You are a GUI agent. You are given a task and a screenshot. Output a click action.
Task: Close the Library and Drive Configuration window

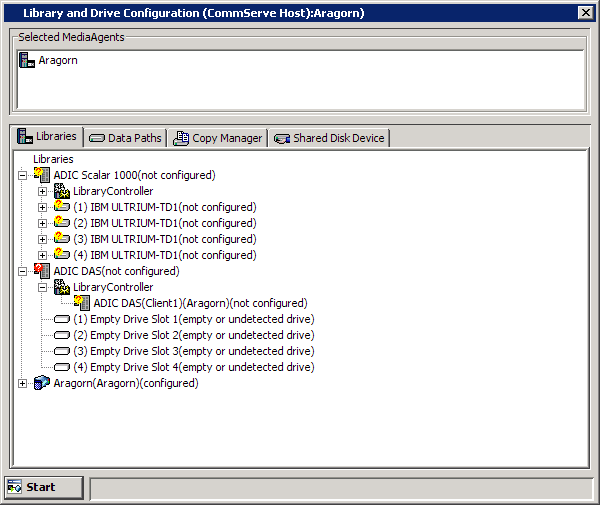pos(585,13)
